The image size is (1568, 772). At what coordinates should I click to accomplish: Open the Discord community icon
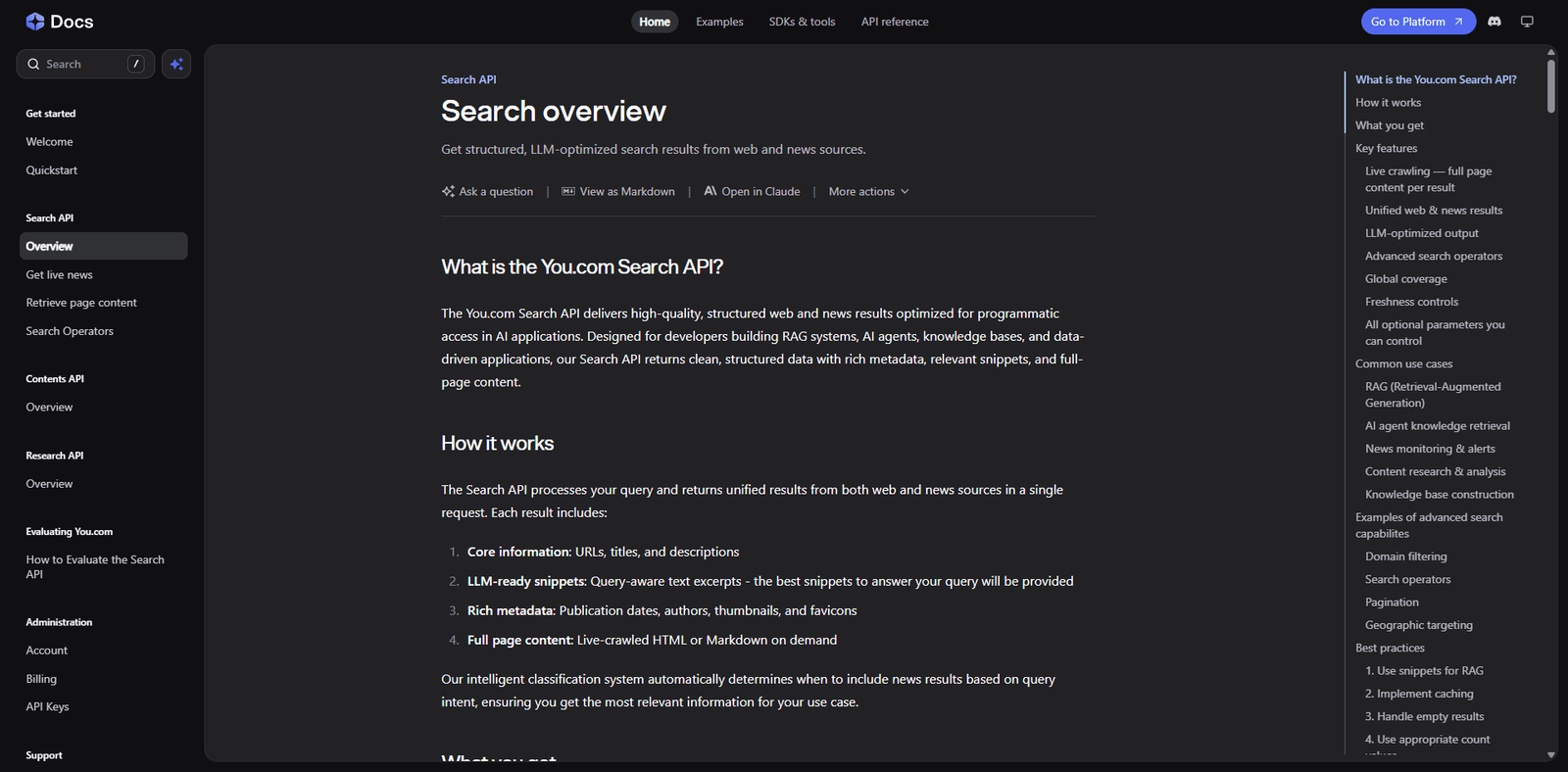(1494, 22)
